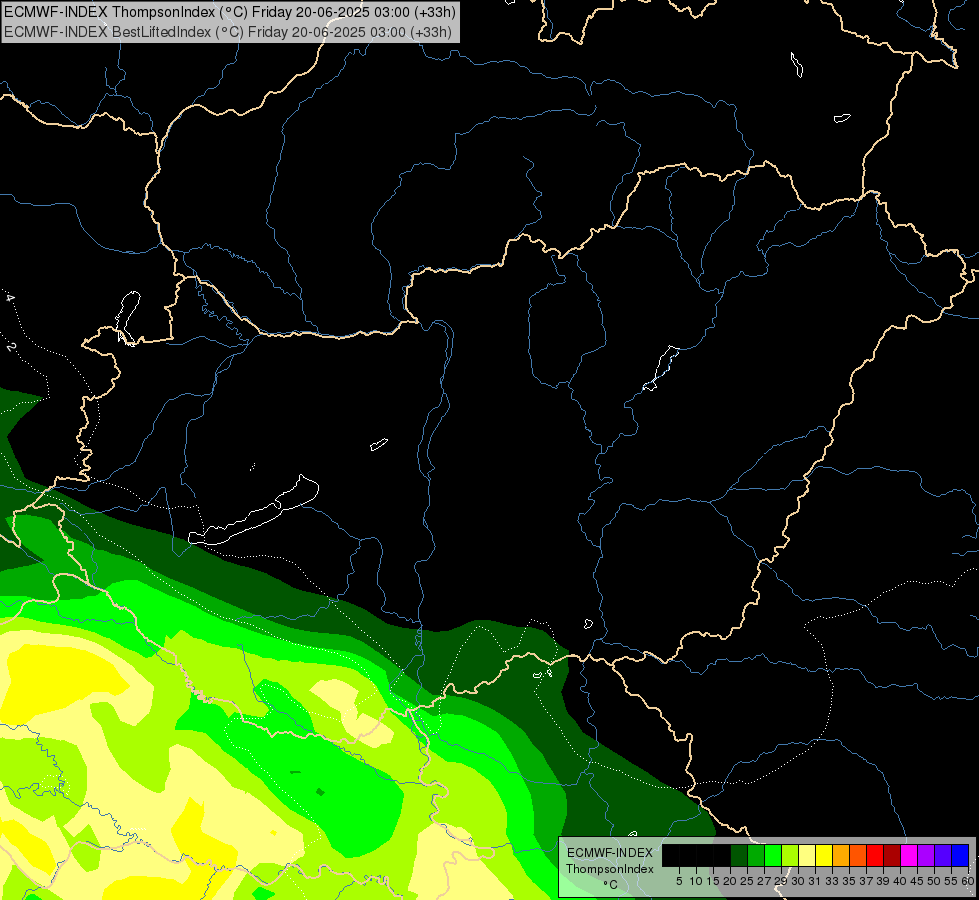Click the contour label '2' on the map's left edge
The height and width of the screenshot is (900, 979).
pos(11,346)
